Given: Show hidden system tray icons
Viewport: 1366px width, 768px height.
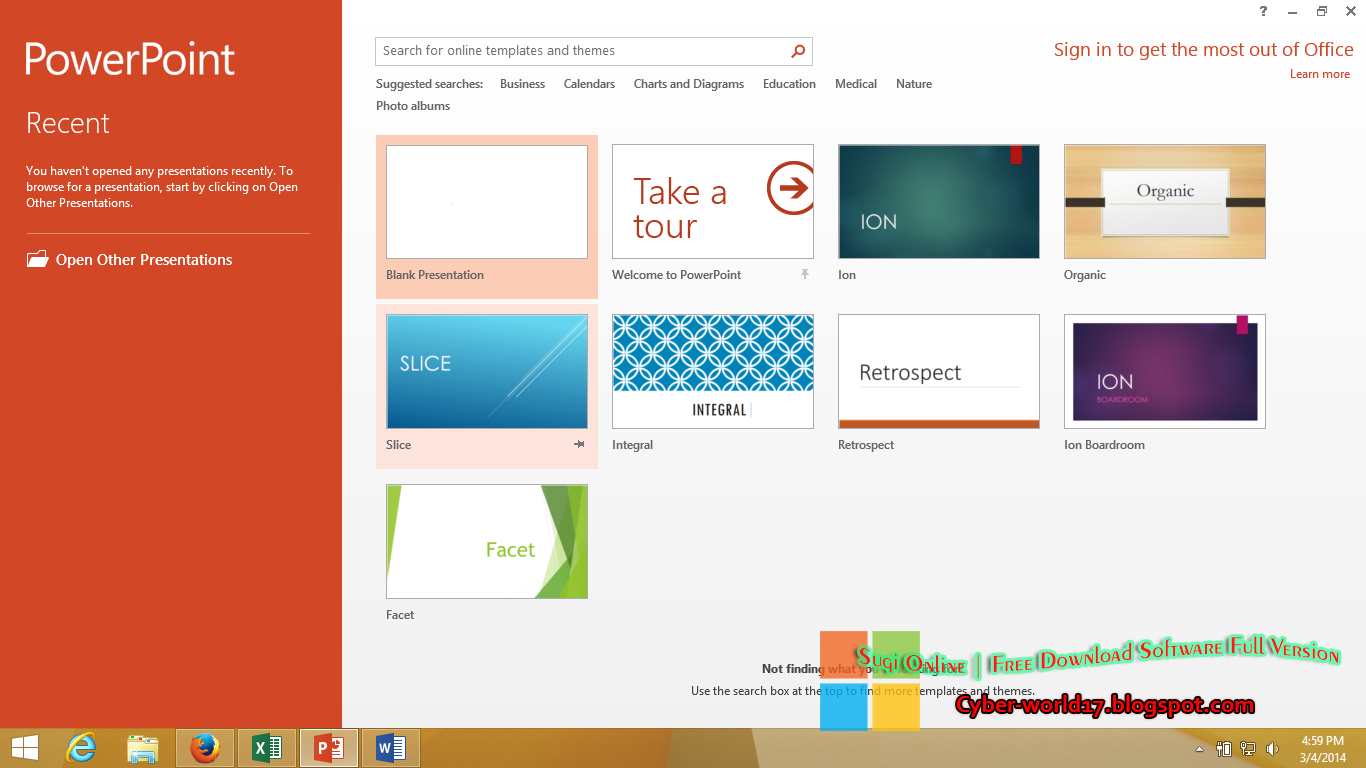Looking at the screenshot, I should (1200, 748).
